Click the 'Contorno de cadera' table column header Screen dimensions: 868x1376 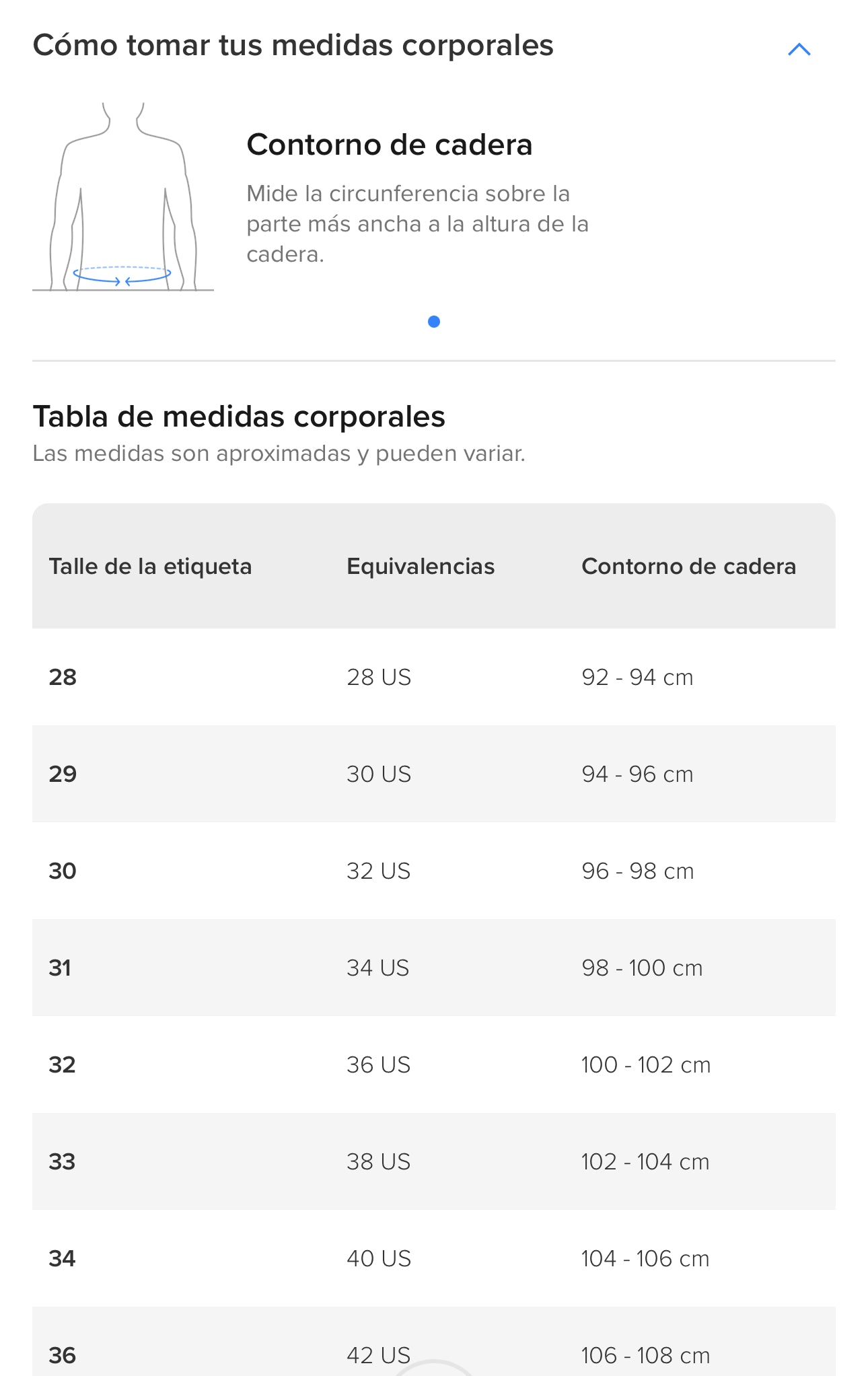(x=688, y=567)
